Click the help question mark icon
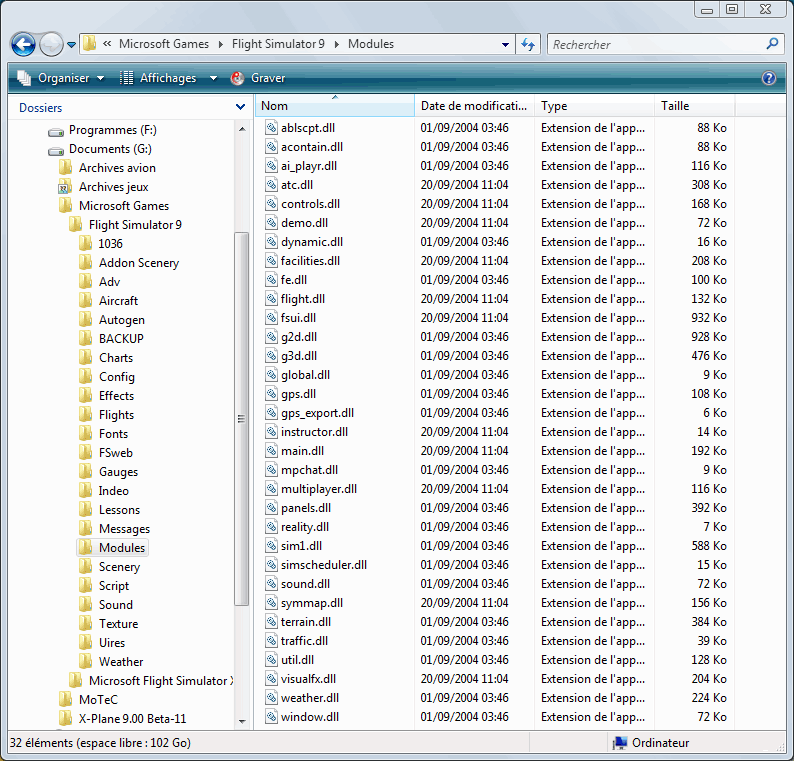Viewport: 794px width, 761px height. click(x=769, y=78)
